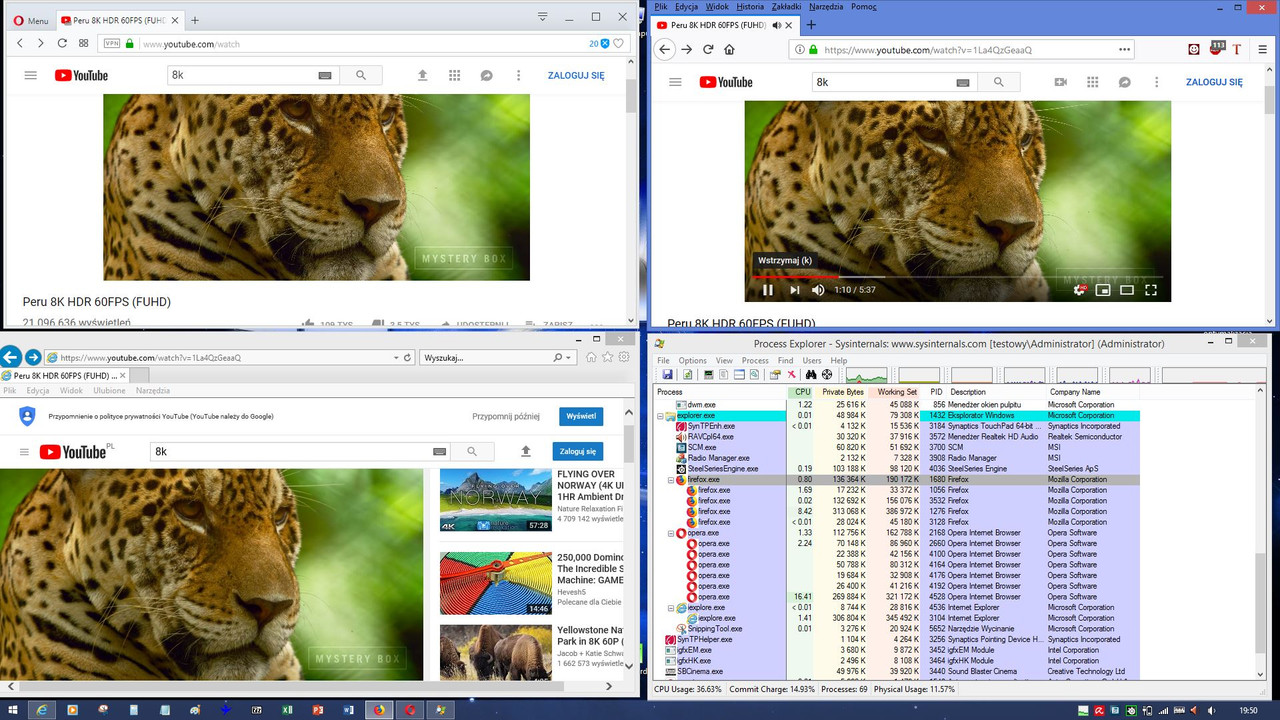1280x720 pixels.
Task: Skip to next video in Firefox player
Action: tap(795, 290)
